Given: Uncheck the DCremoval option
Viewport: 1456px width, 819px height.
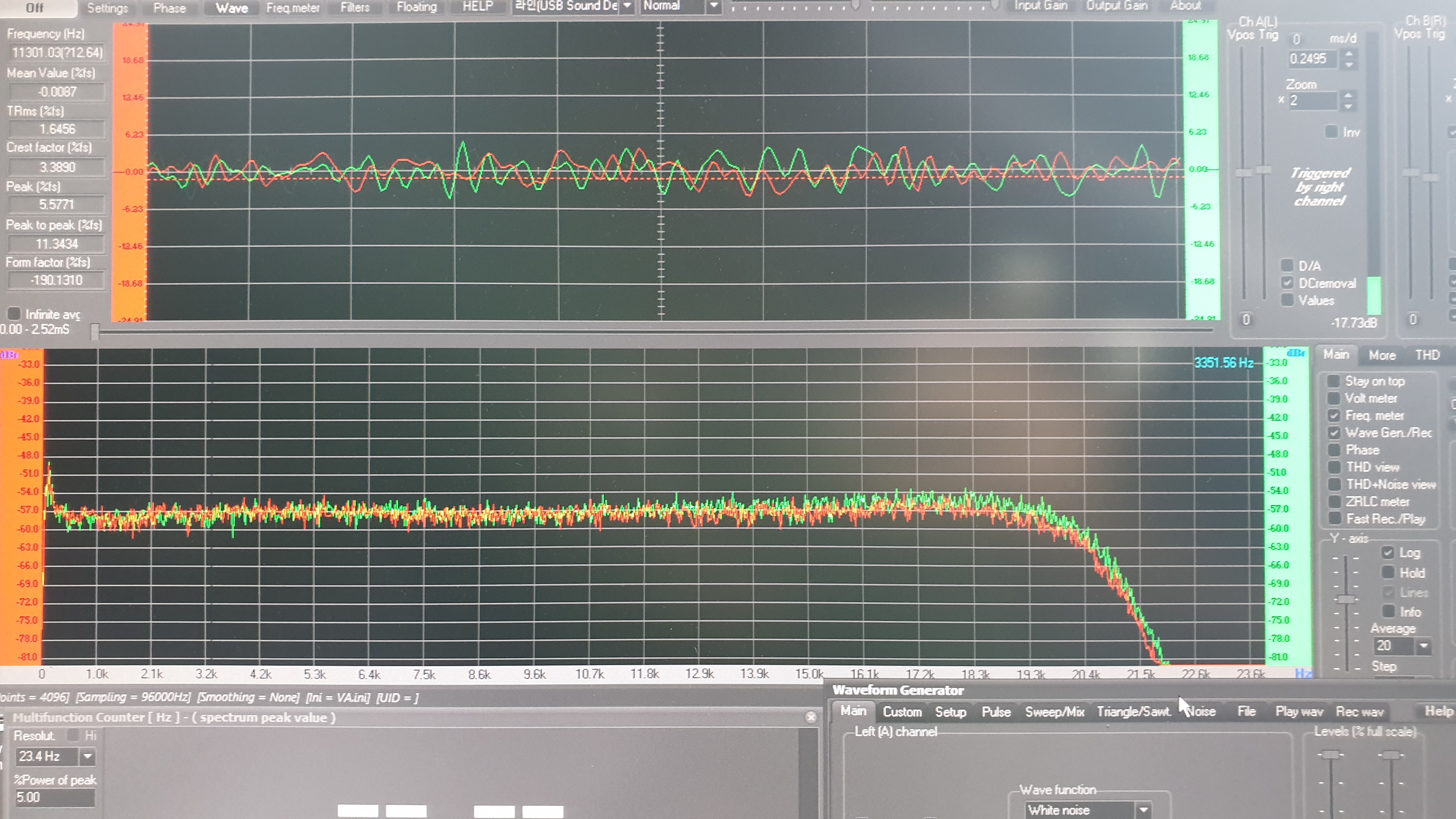Looking at the screenshot, I should point(1287,283).
